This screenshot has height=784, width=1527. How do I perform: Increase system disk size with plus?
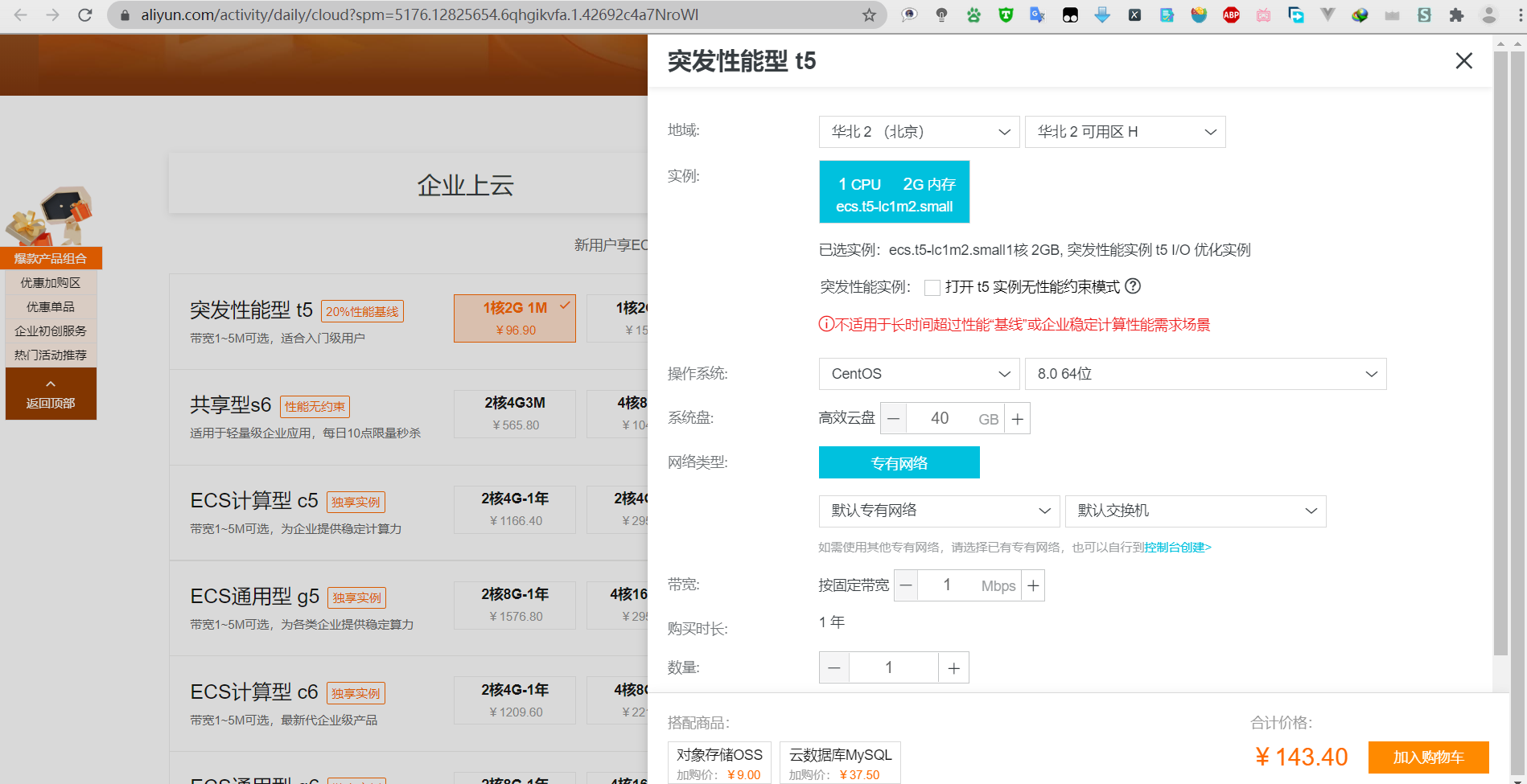coord(1018,418)
